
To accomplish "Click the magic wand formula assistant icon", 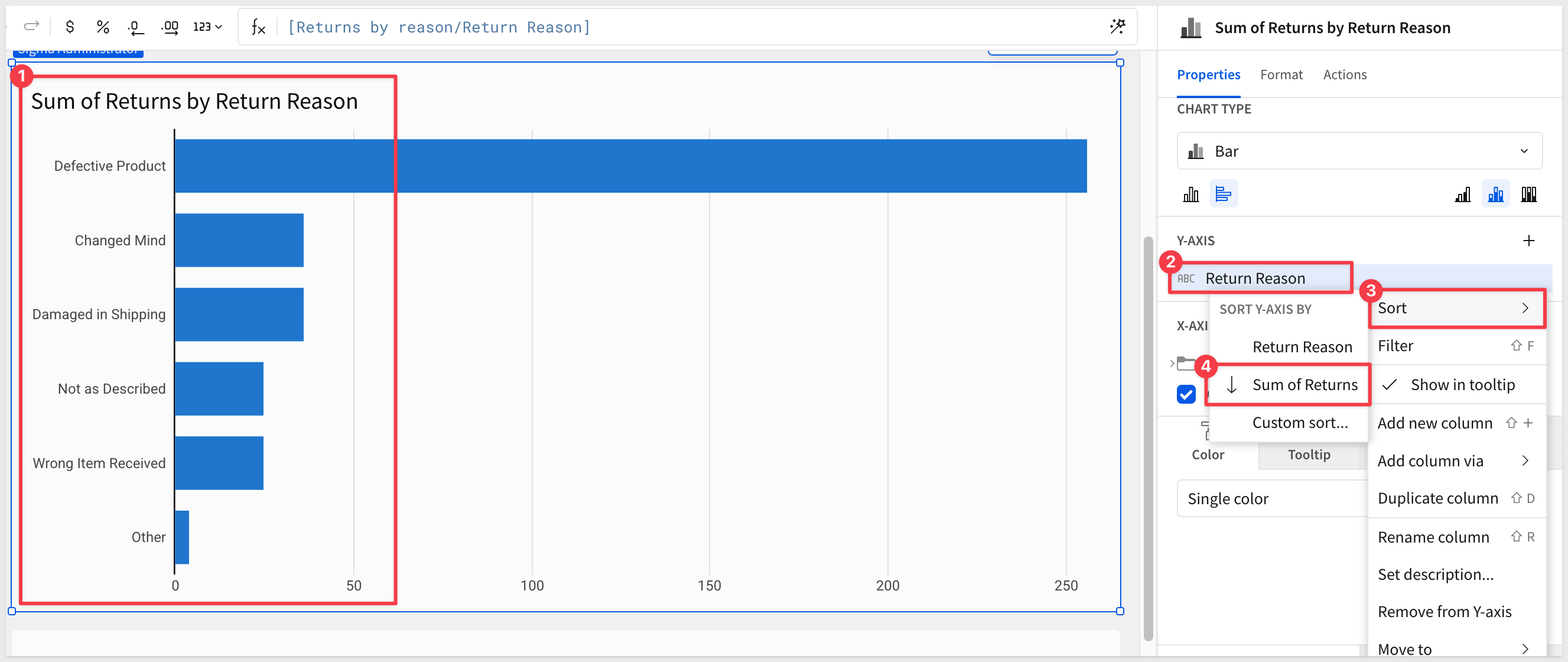I will [1117, 26].
